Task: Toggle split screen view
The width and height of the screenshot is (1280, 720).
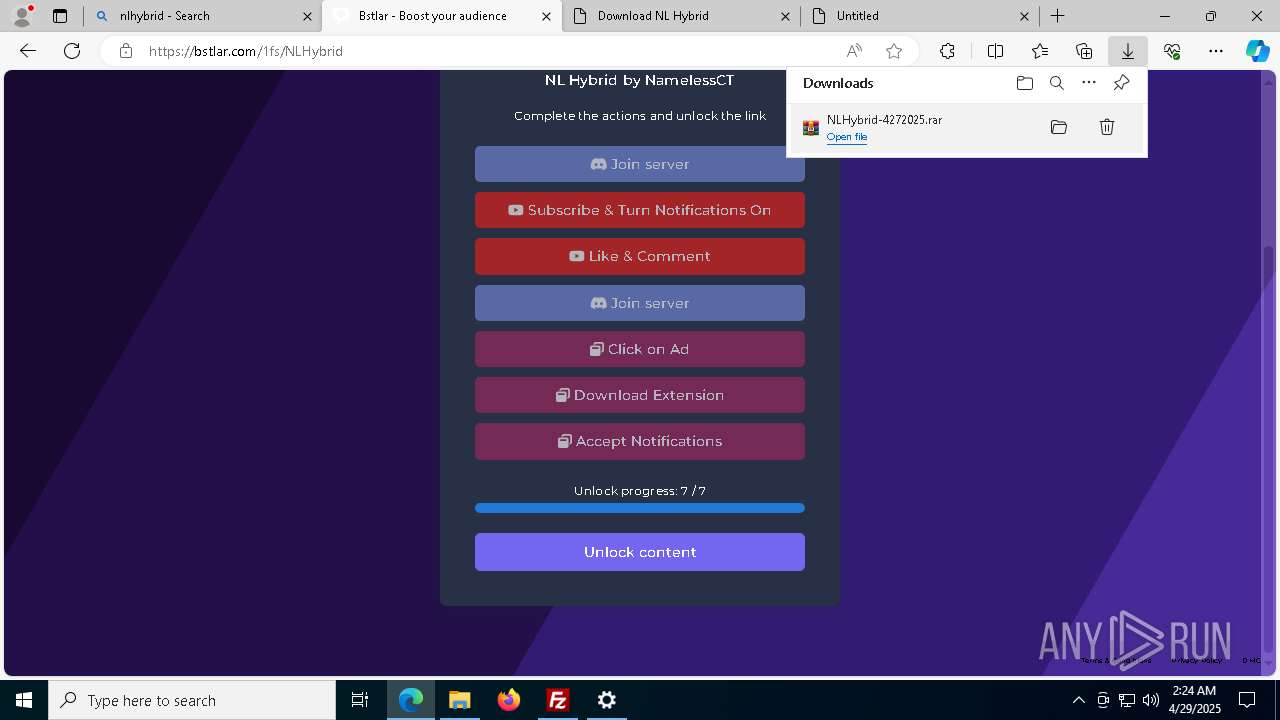Action: click(x=995, y=51)
